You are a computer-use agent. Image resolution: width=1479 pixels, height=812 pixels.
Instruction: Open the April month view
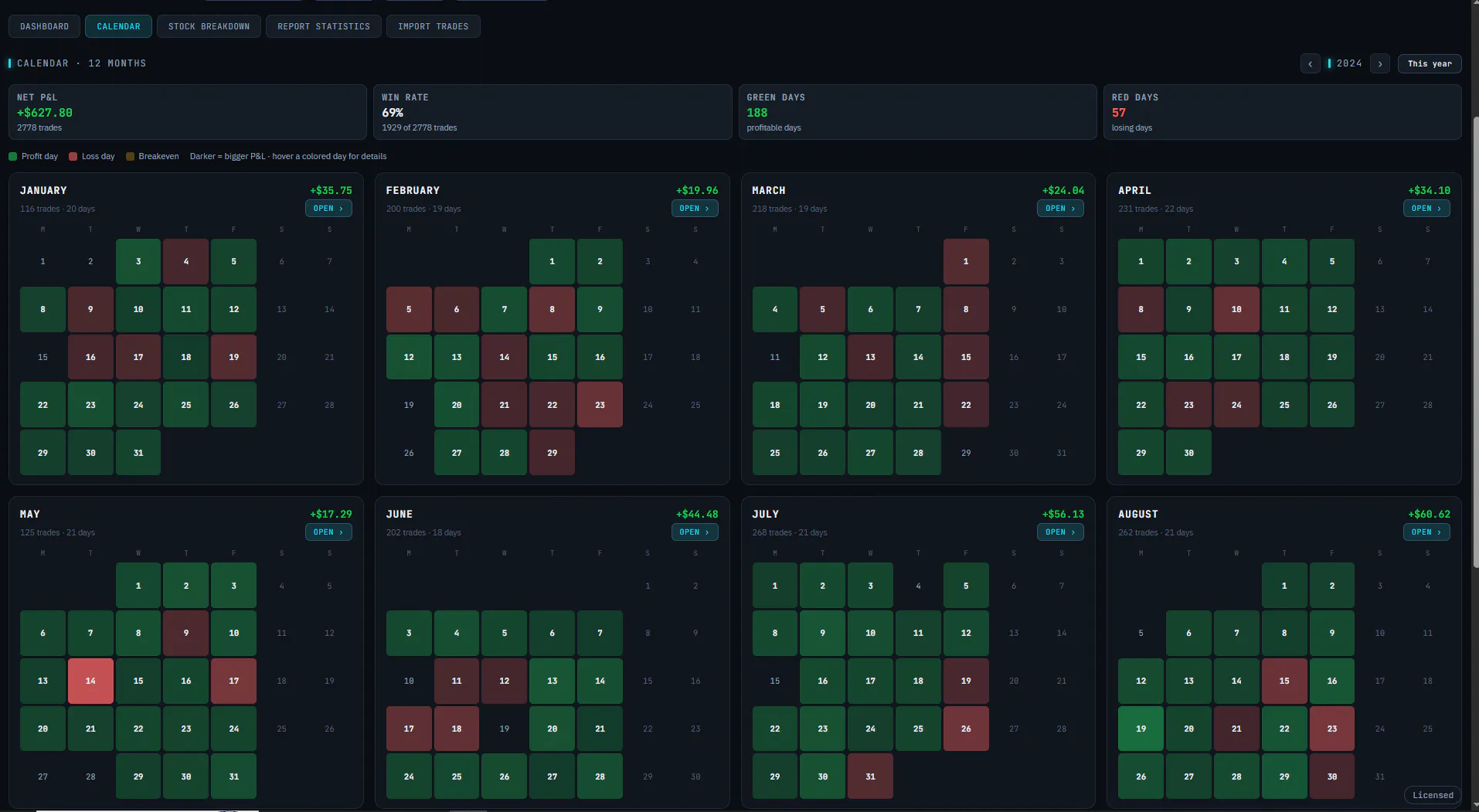point(1426,209)
